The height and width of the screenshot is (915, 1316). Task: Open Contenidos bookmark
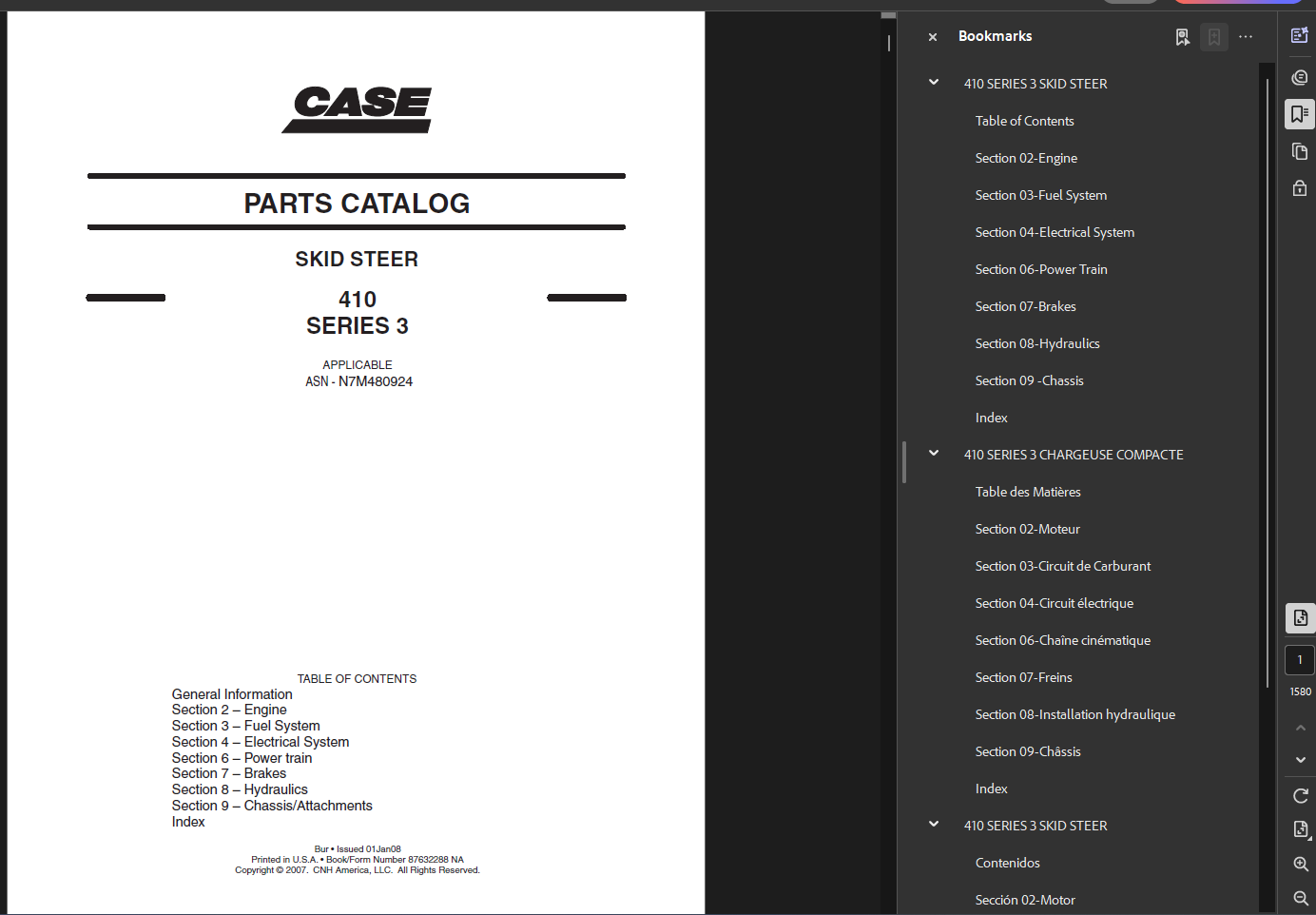point(1007,863)
